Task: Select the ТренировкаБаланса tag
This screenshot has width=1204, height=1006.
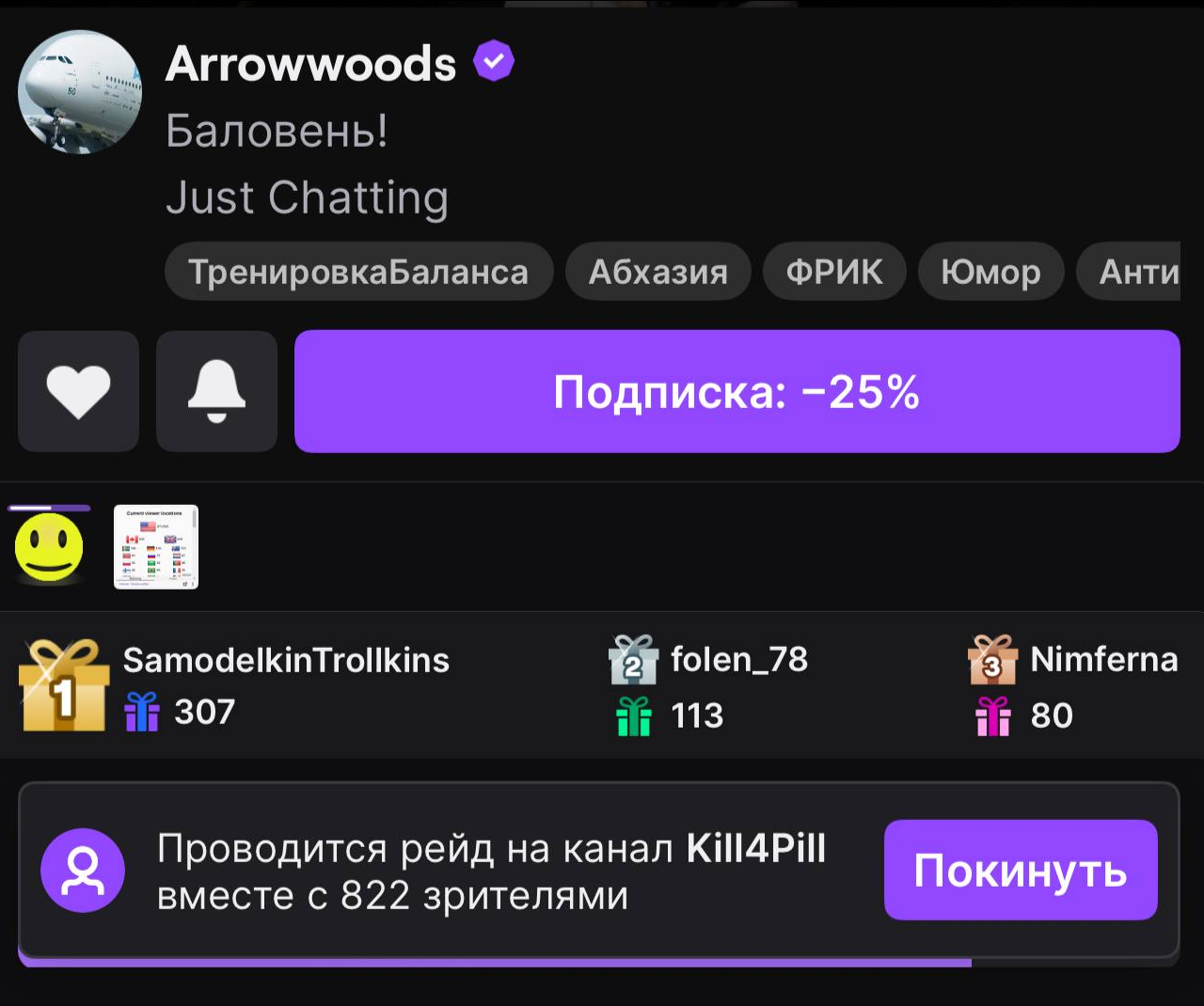Action: point(358,272)
